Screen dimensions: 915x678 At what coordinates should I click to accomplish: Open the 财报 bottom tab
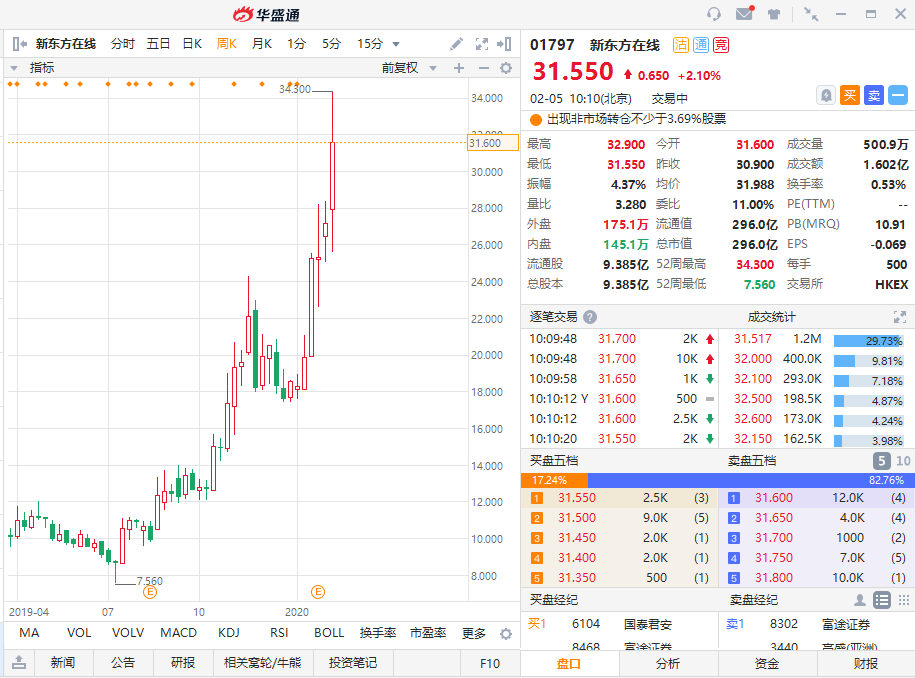pyautogui.click(x=866, y=664)
